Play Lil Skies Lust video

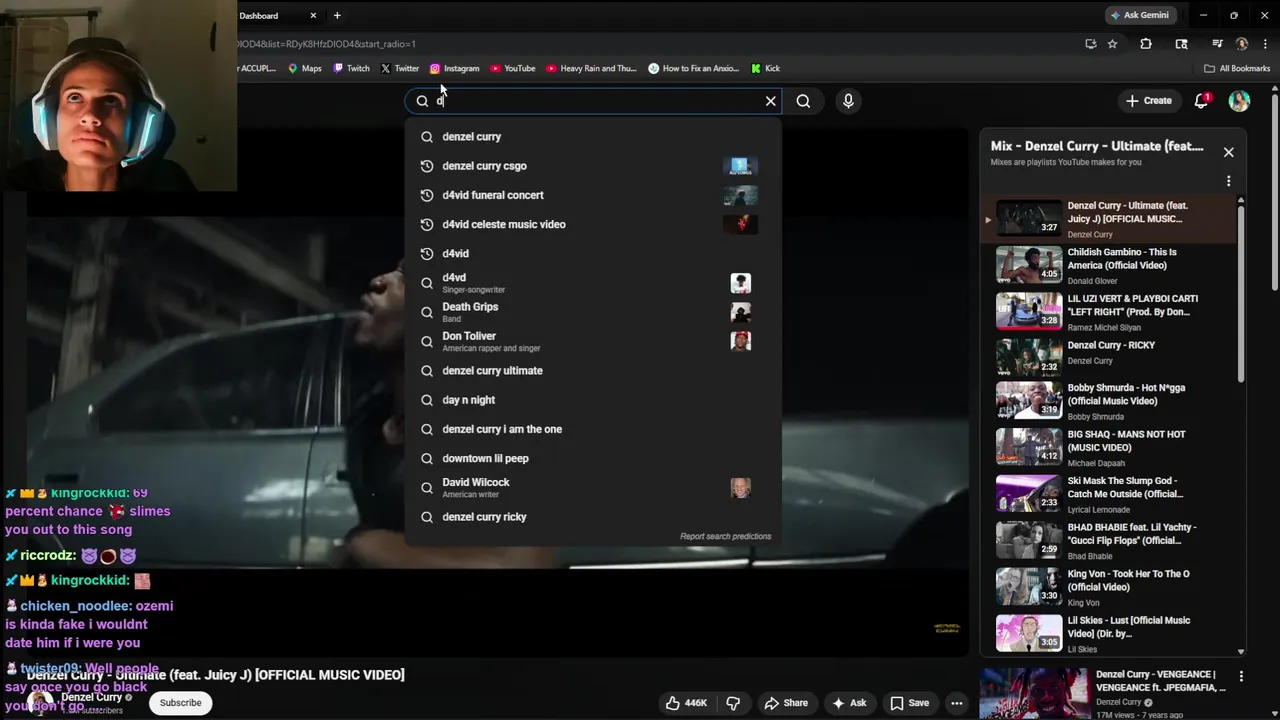(1110, 634)
